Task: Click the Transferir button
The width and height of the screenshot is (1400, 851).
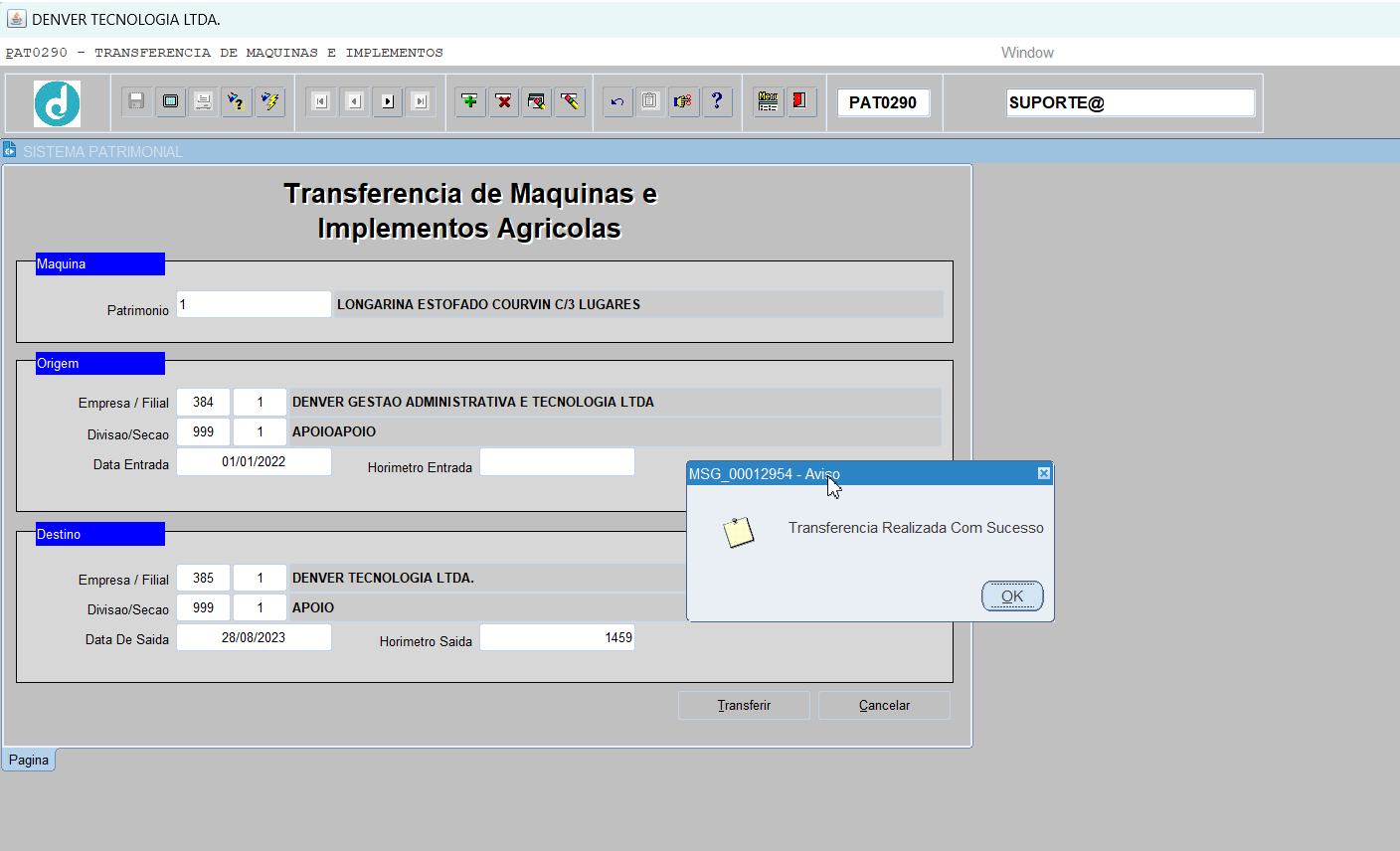Action: pos(744,705)
